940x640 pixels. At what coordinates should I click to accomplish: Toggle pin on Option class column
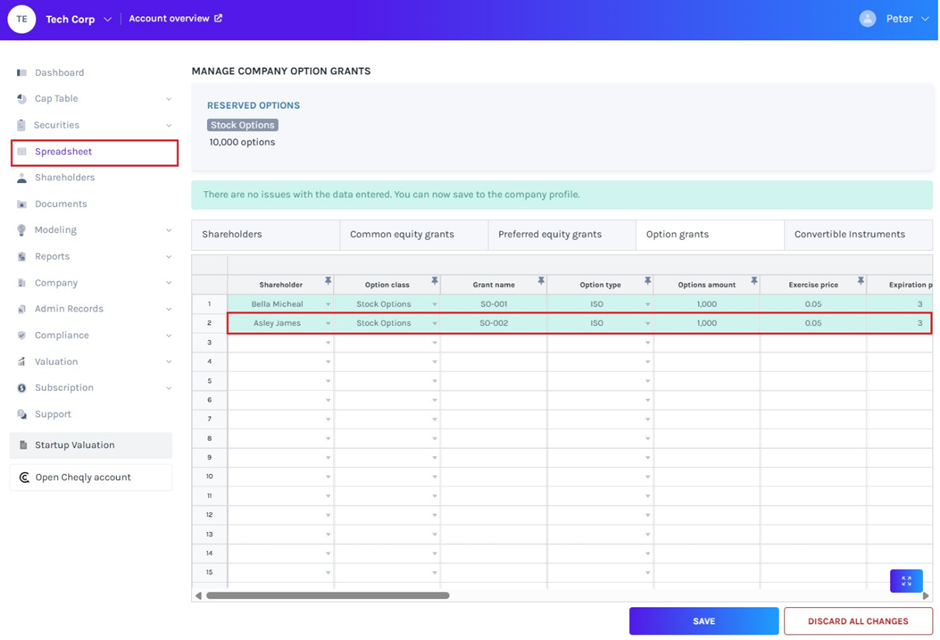pyautogui.click(x=434, y=282)
